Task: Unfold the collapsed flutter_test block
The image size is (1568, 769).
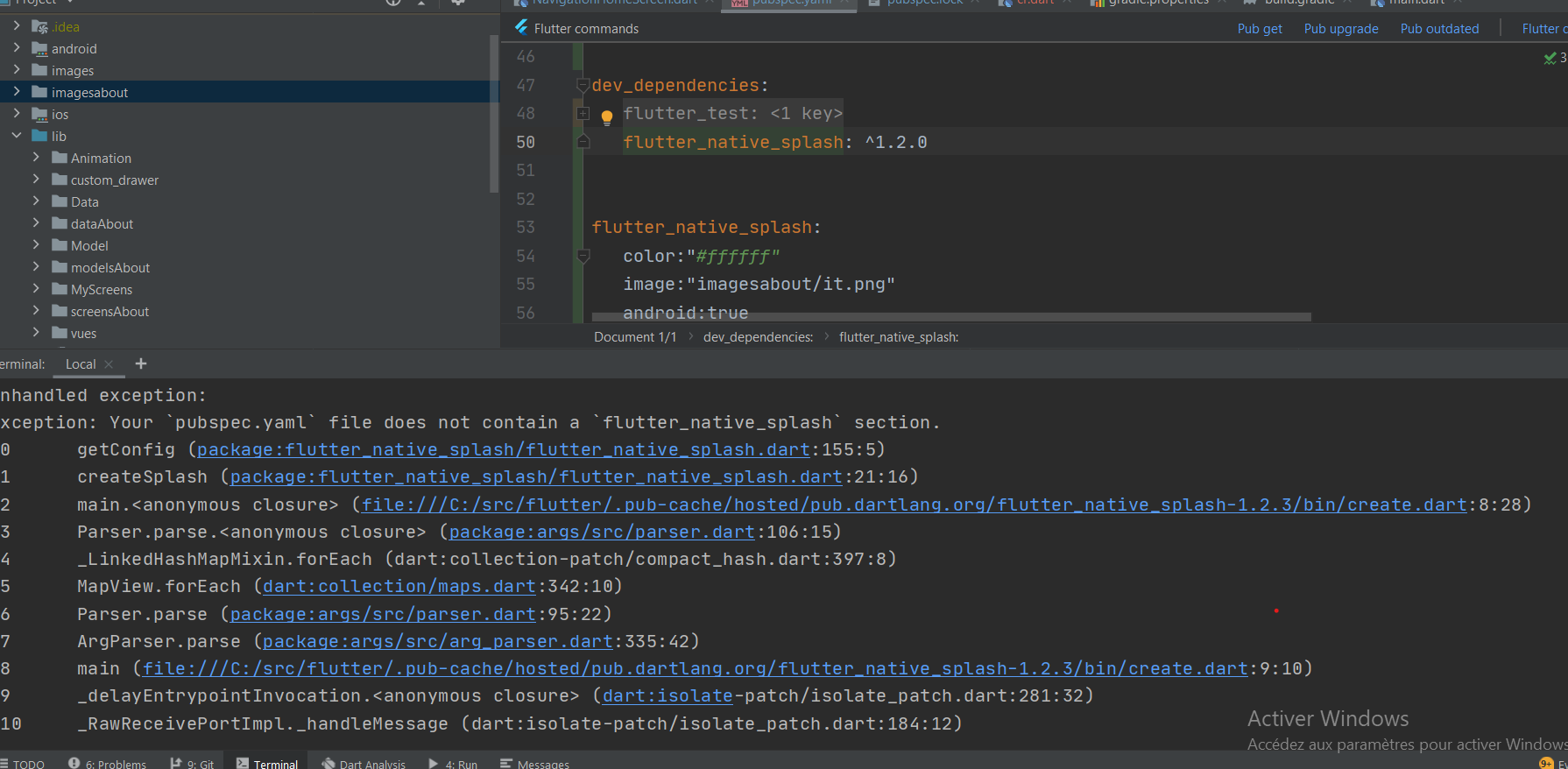Action: (583, 113)
